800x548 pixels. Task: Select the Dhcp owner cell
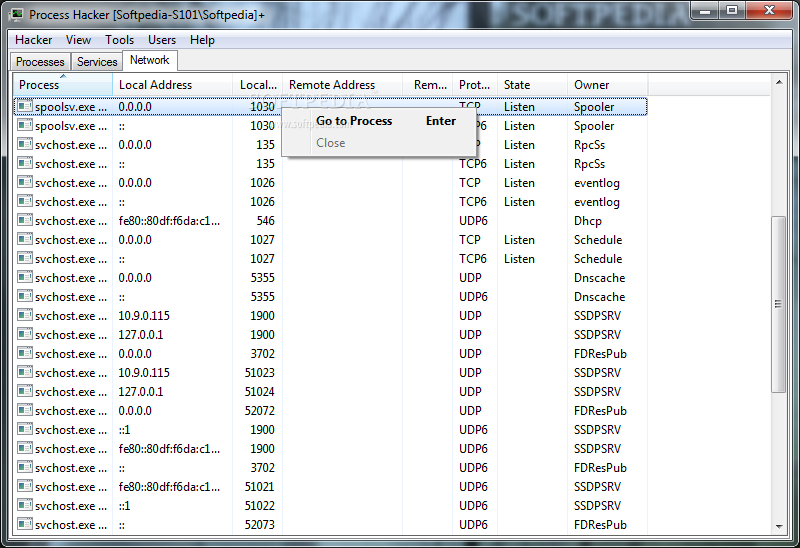588,221
